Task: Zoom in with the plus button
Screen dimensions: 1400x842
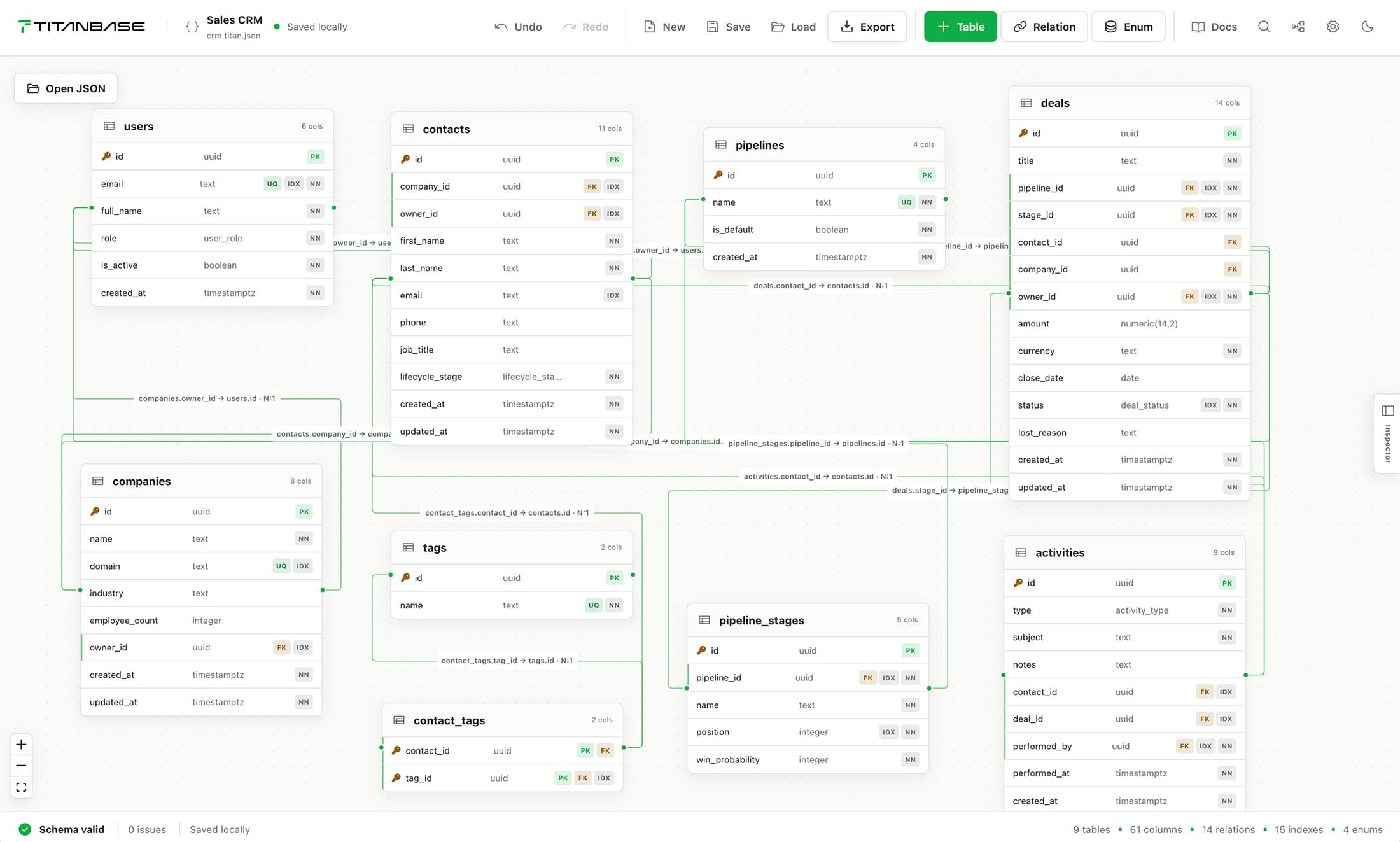Action: 21,744
